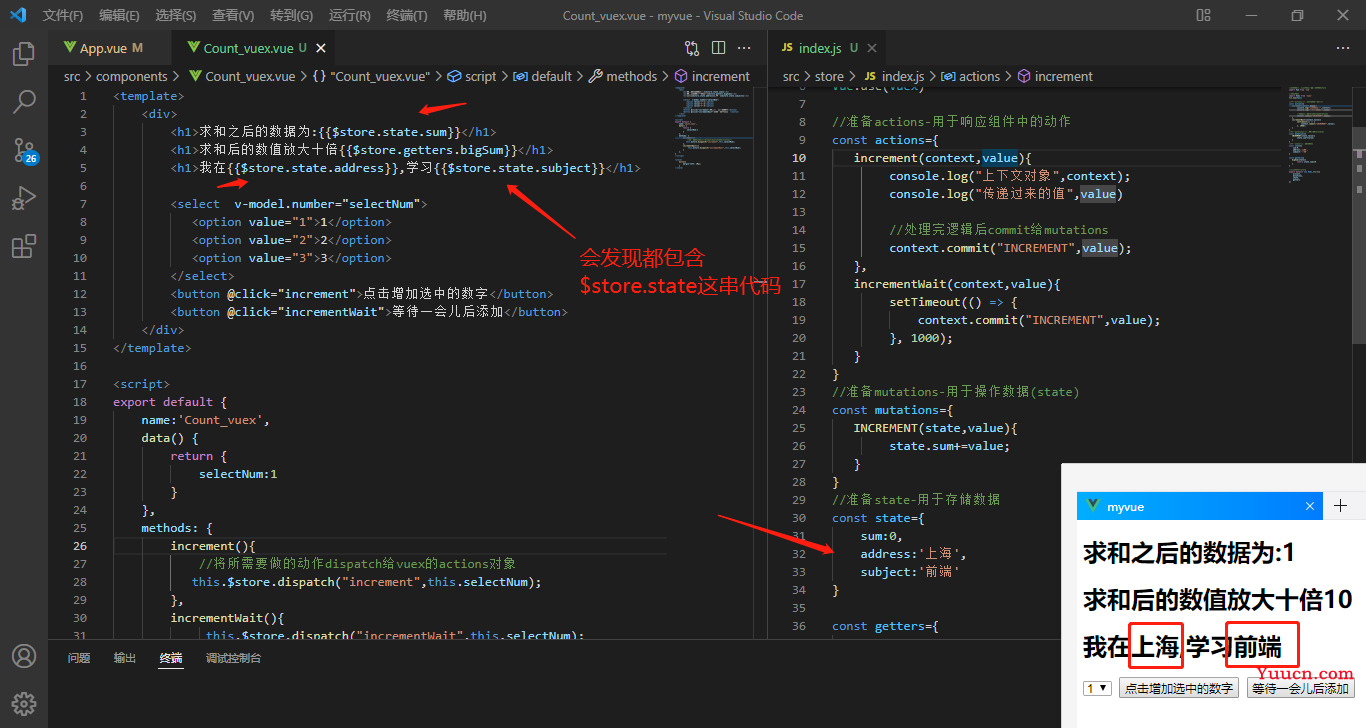Expand the store breadcrumb in right editor
Screen dimensions: 1366x728
829,76
